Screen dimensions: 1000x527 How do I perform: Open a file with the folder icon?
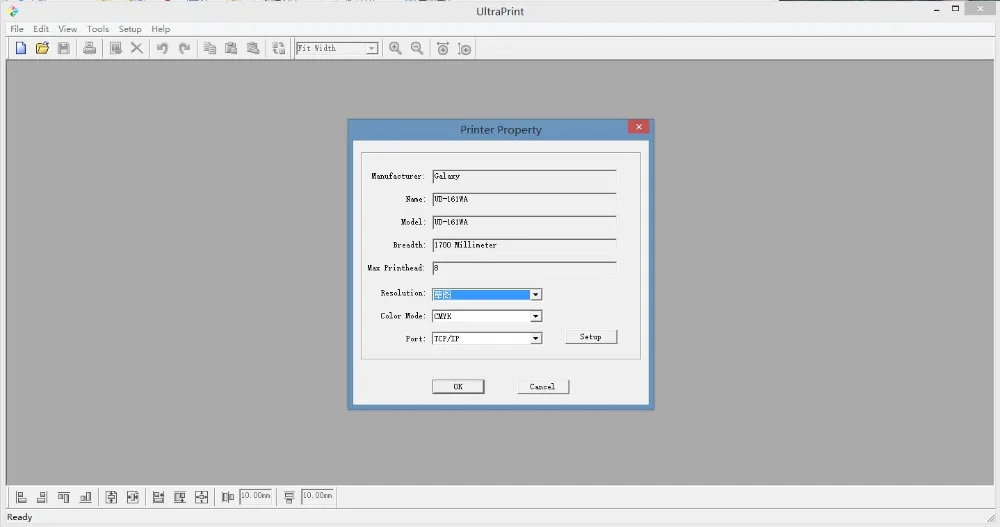tap(42, 48)
